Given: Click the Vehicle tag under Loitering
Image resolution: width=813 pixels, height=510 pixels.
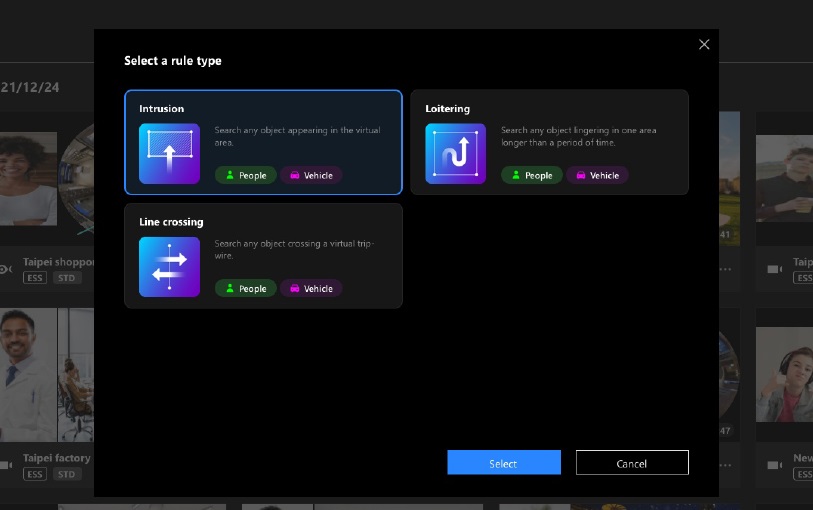Looking at the screenshot, I should click(x=597, y=175).
